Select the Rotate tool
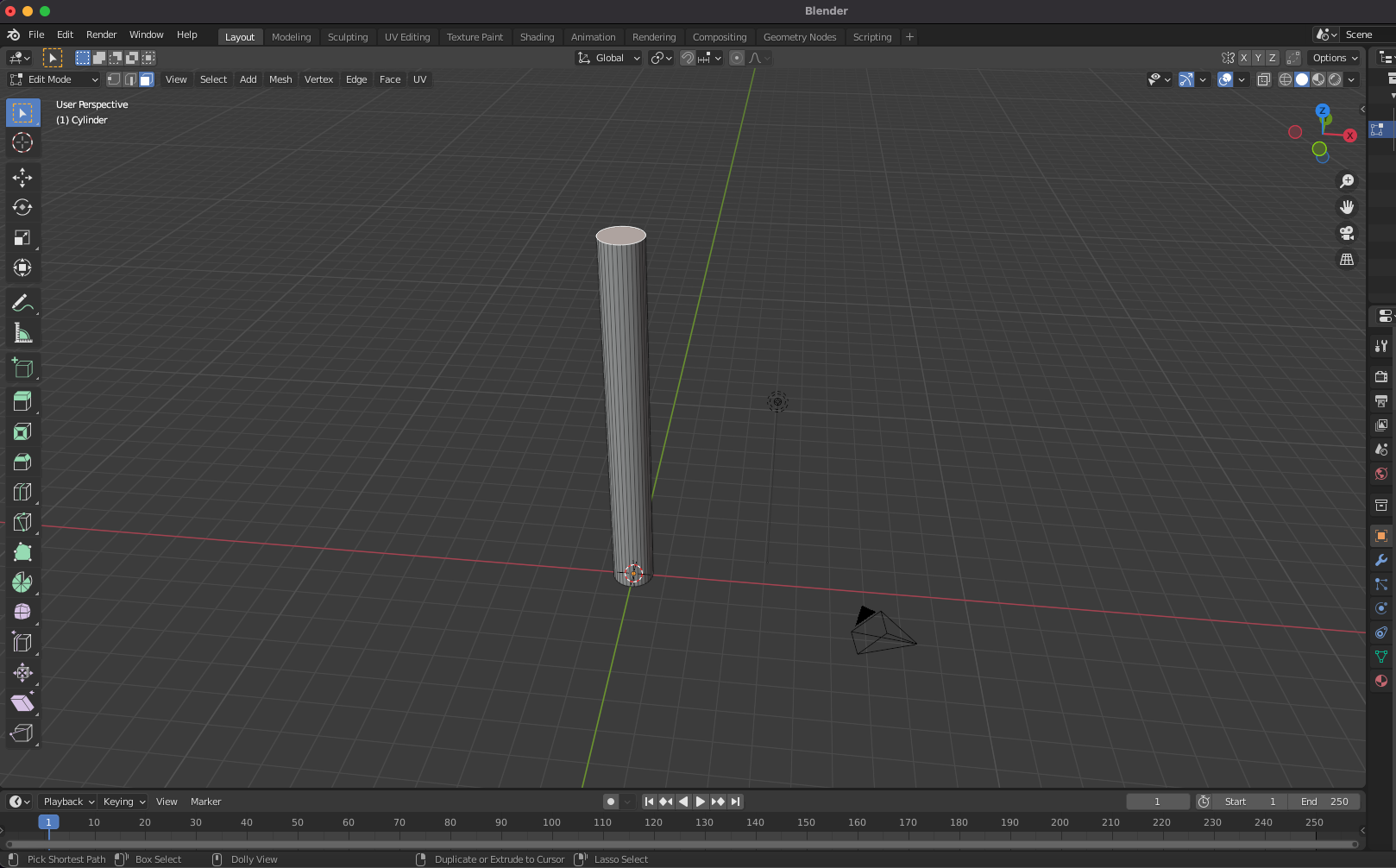The image size is (1396, 868). (x=22, y=208)
